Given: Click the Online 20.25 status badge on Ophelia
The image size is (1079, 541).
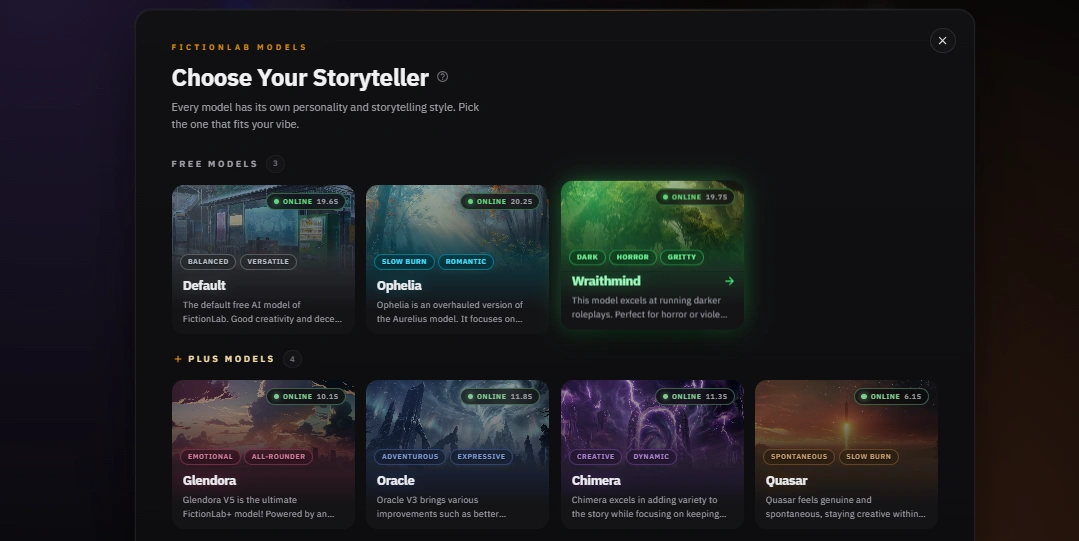Looking at the screenshot, I should tap(500, 202).
